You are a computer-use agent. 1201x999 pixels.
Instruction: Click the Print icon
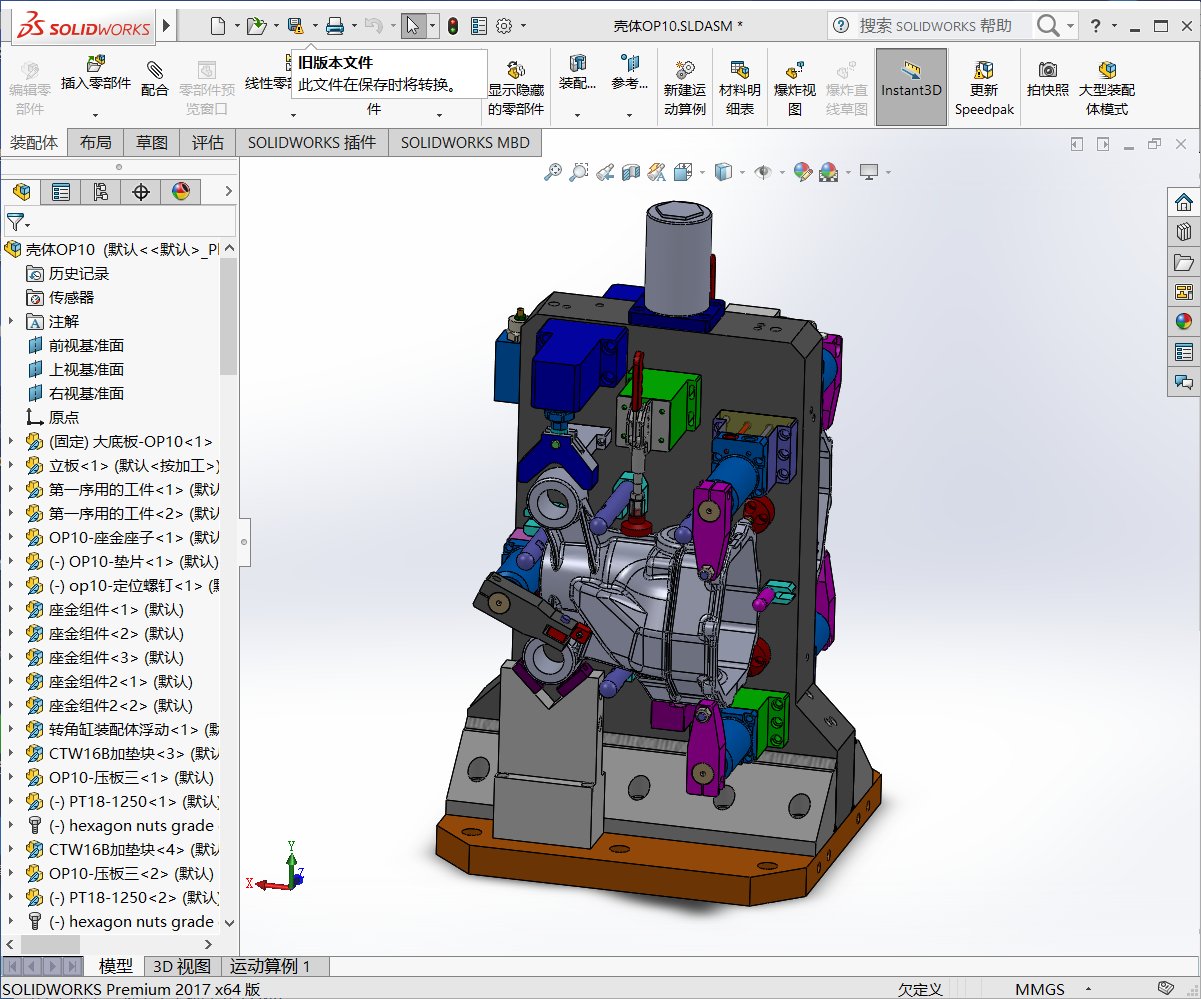(335, 26)
